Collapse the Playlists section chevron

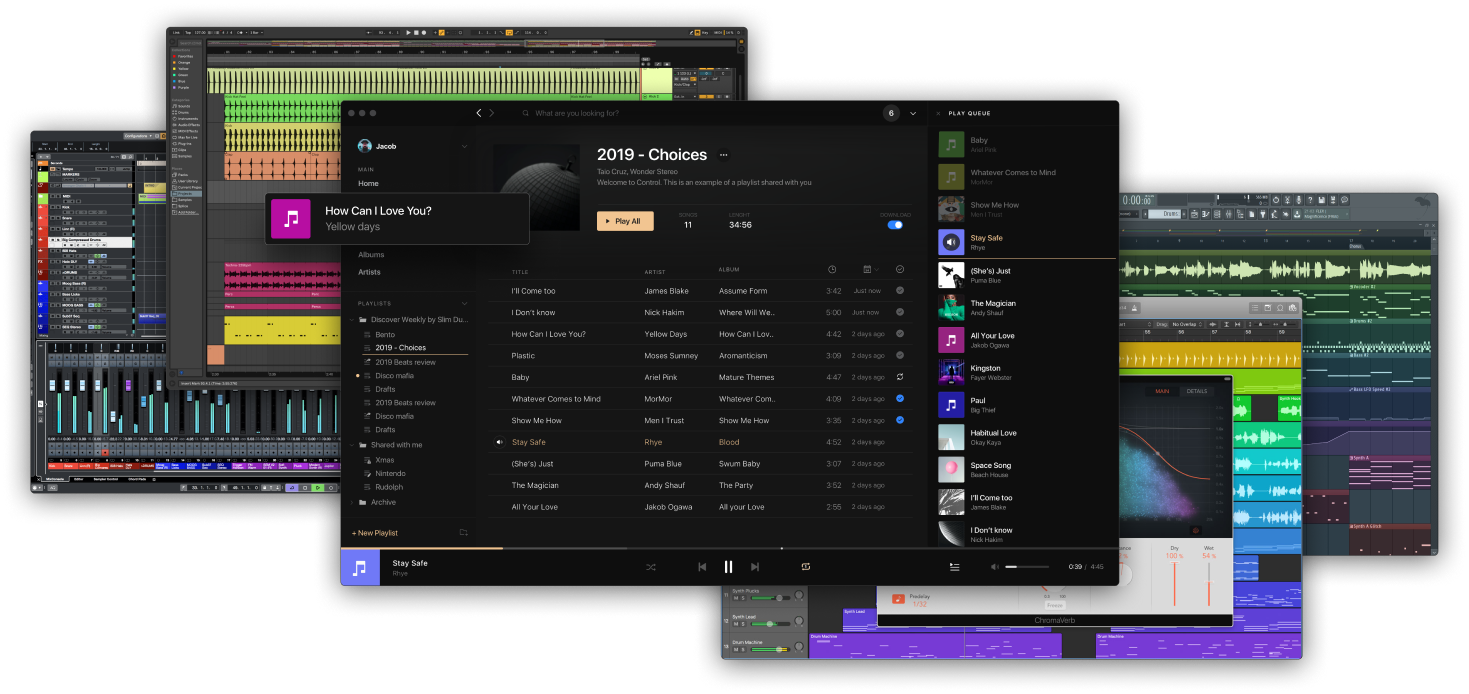pyautogui.click(x=464, y=303)
